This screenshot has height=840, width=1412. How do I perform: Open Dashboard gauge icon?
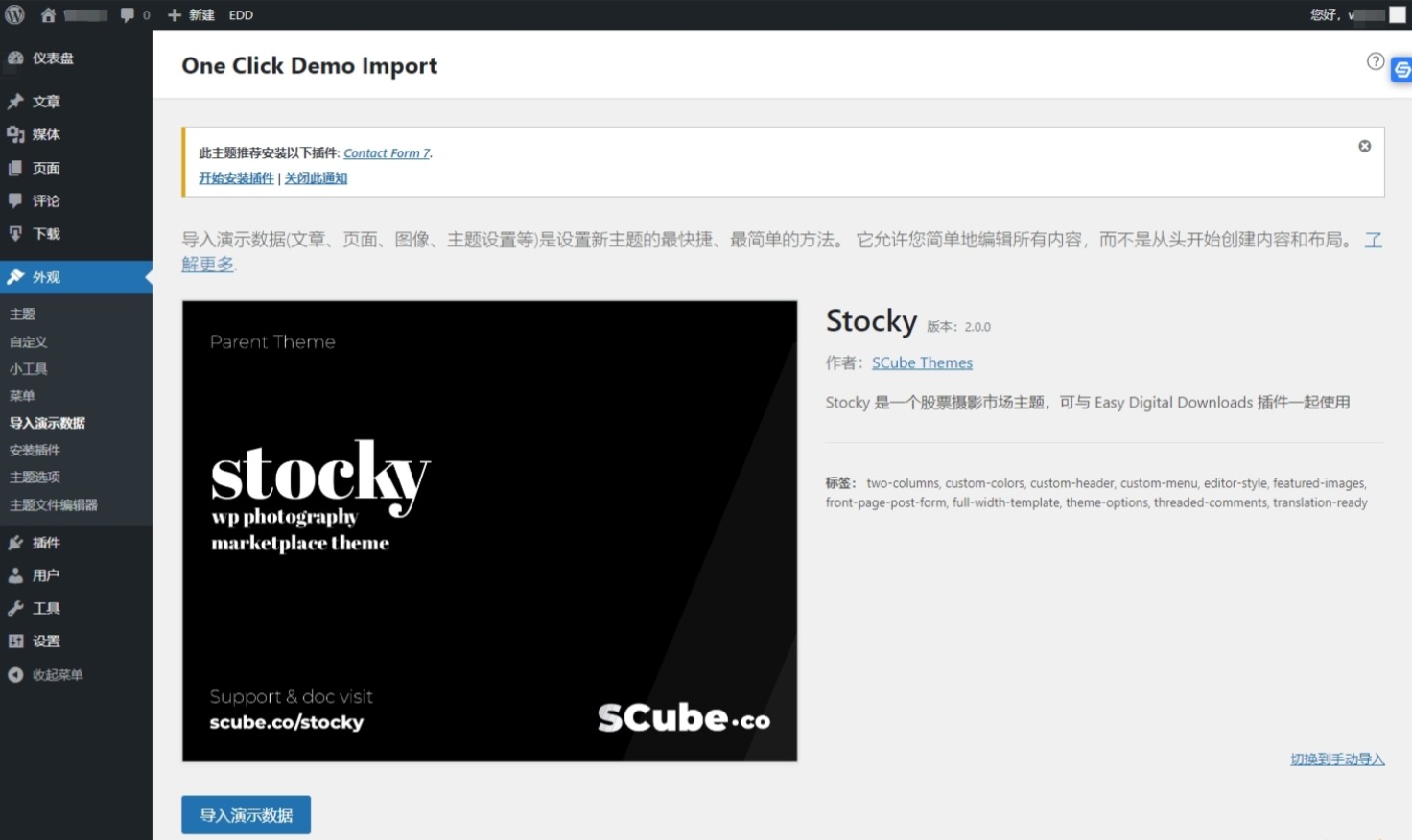[x=15, y=58]
